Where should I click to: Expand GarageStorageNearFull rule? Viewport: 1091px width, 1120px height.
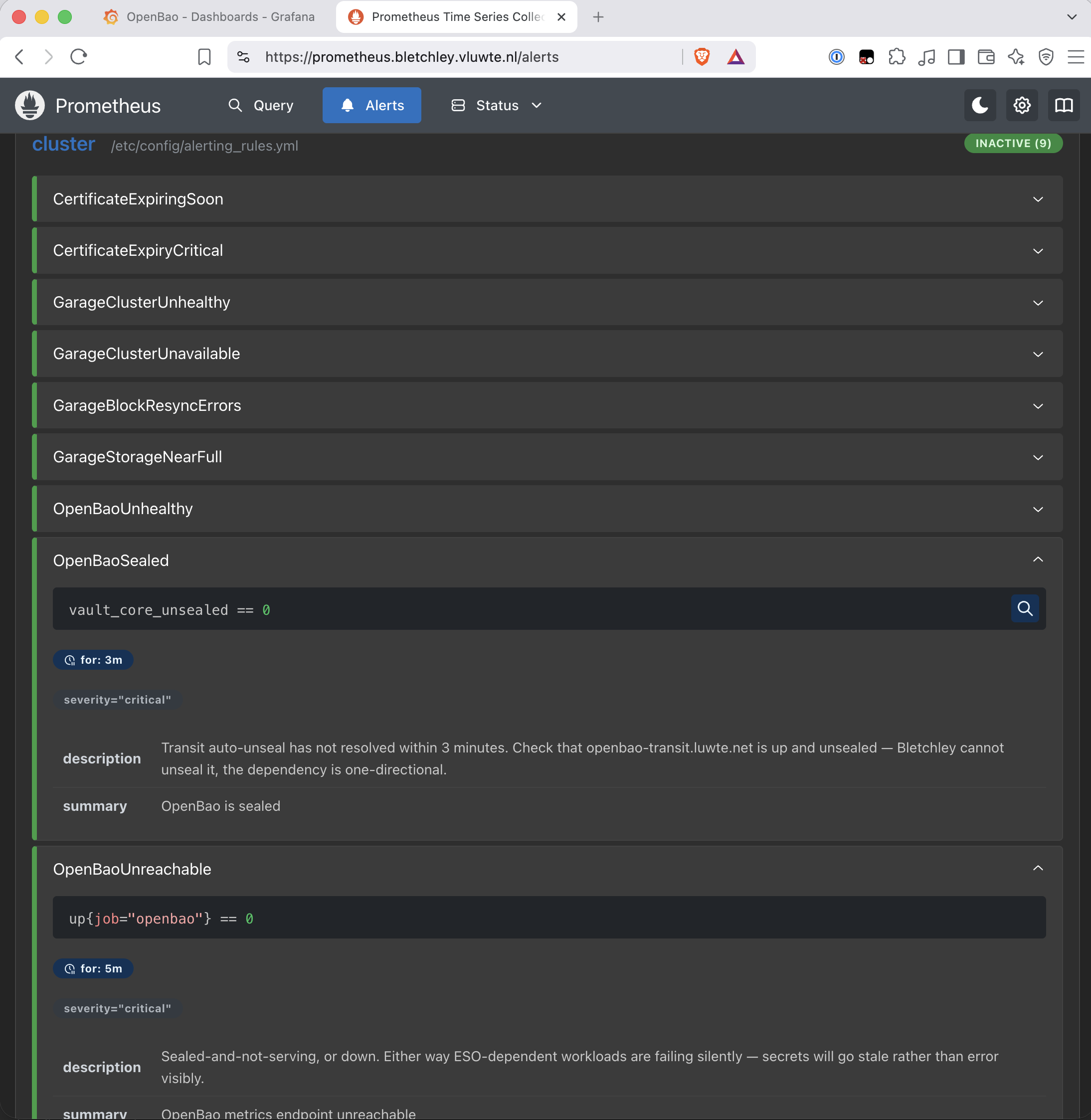point(547,457)
